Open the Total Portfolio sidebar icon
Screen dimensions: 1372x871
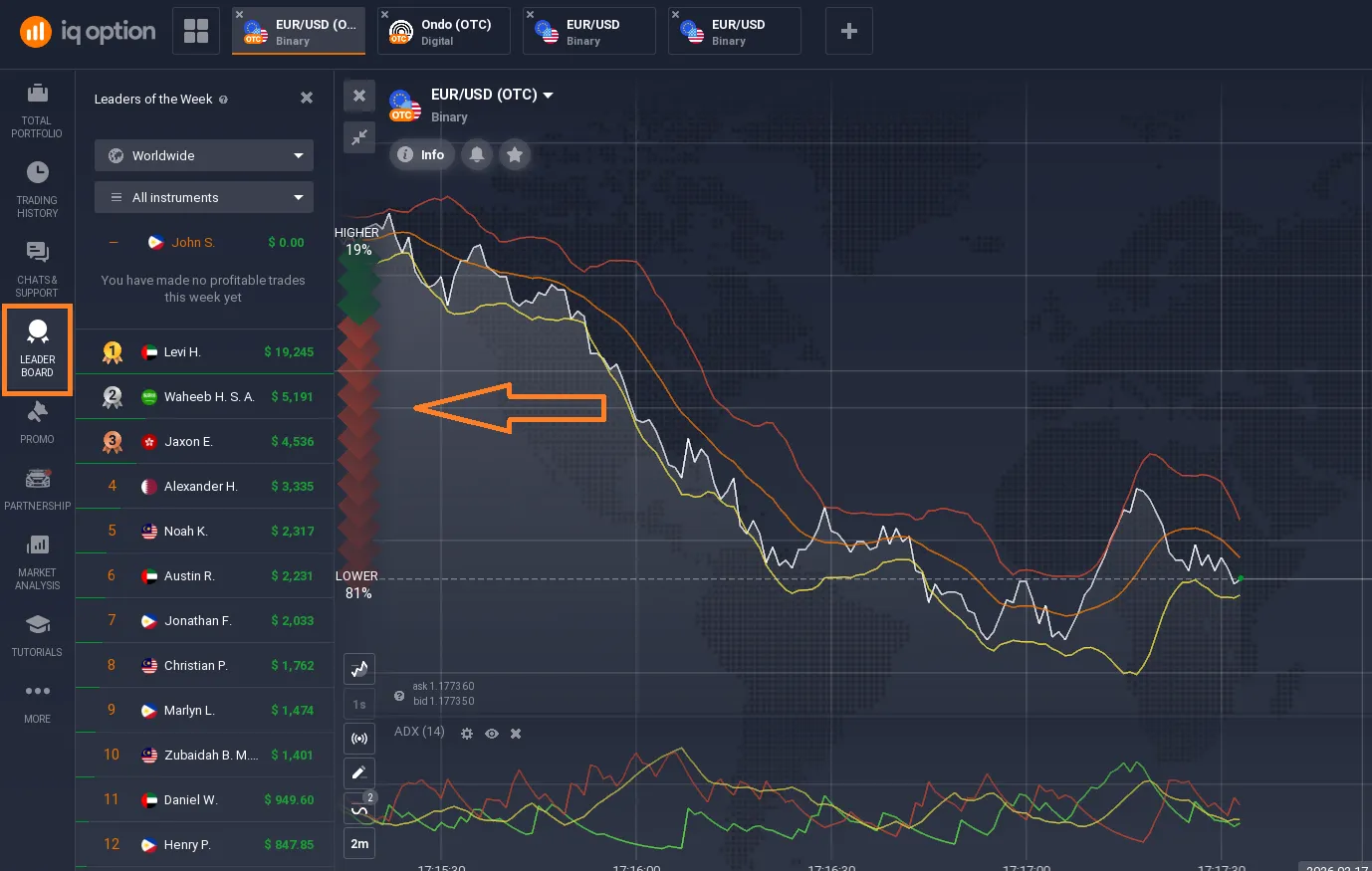pos(37,109)
